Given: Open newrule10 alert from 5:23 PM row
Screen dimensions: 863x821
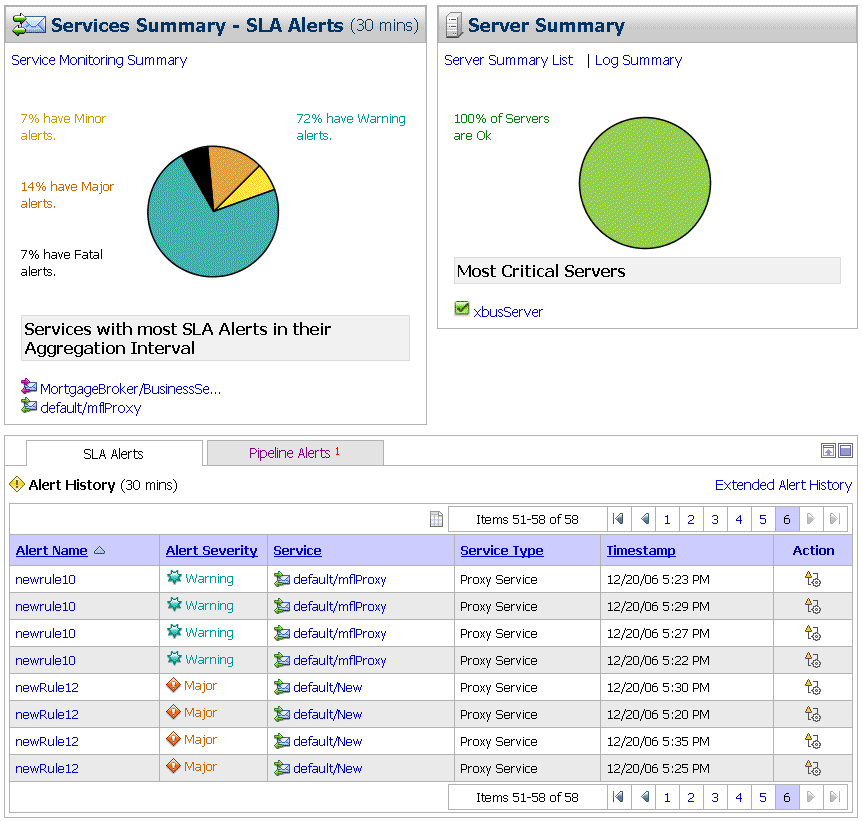Looking at the screenshot, I should click(45, 579).
